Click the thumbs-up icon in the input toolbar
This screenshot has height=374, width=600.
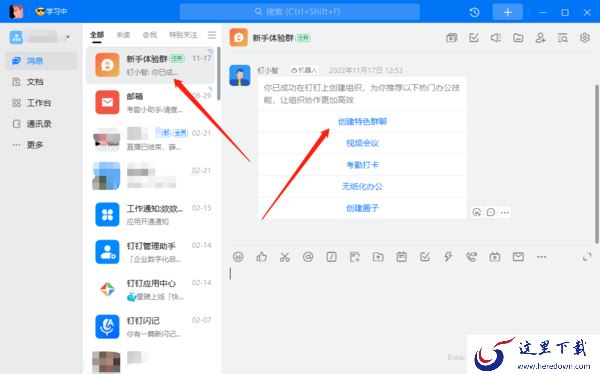(261, 256)
